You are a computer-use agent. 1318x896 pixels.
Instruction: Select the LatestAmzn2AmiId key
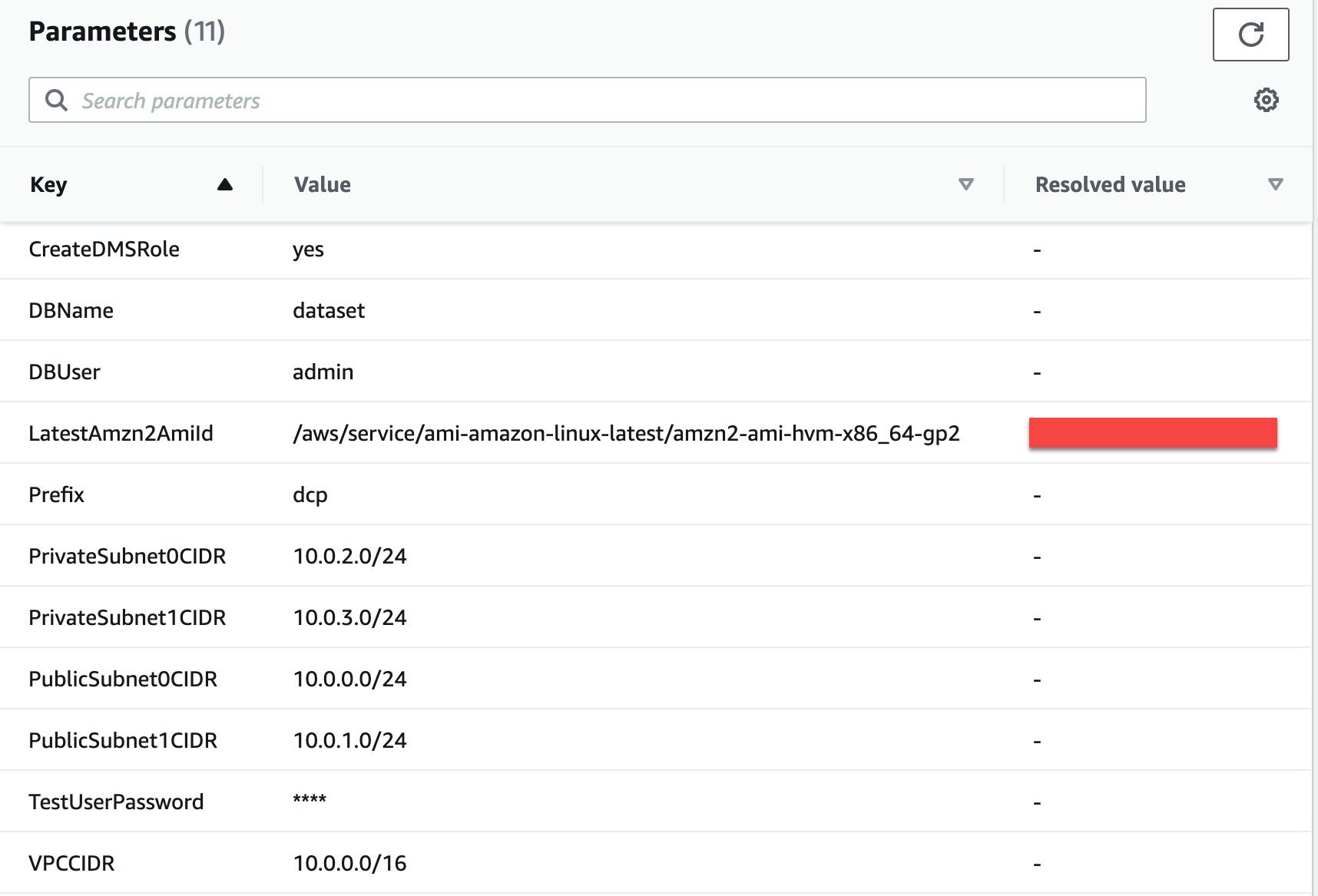pyautogui.click(x=121, y=433)
